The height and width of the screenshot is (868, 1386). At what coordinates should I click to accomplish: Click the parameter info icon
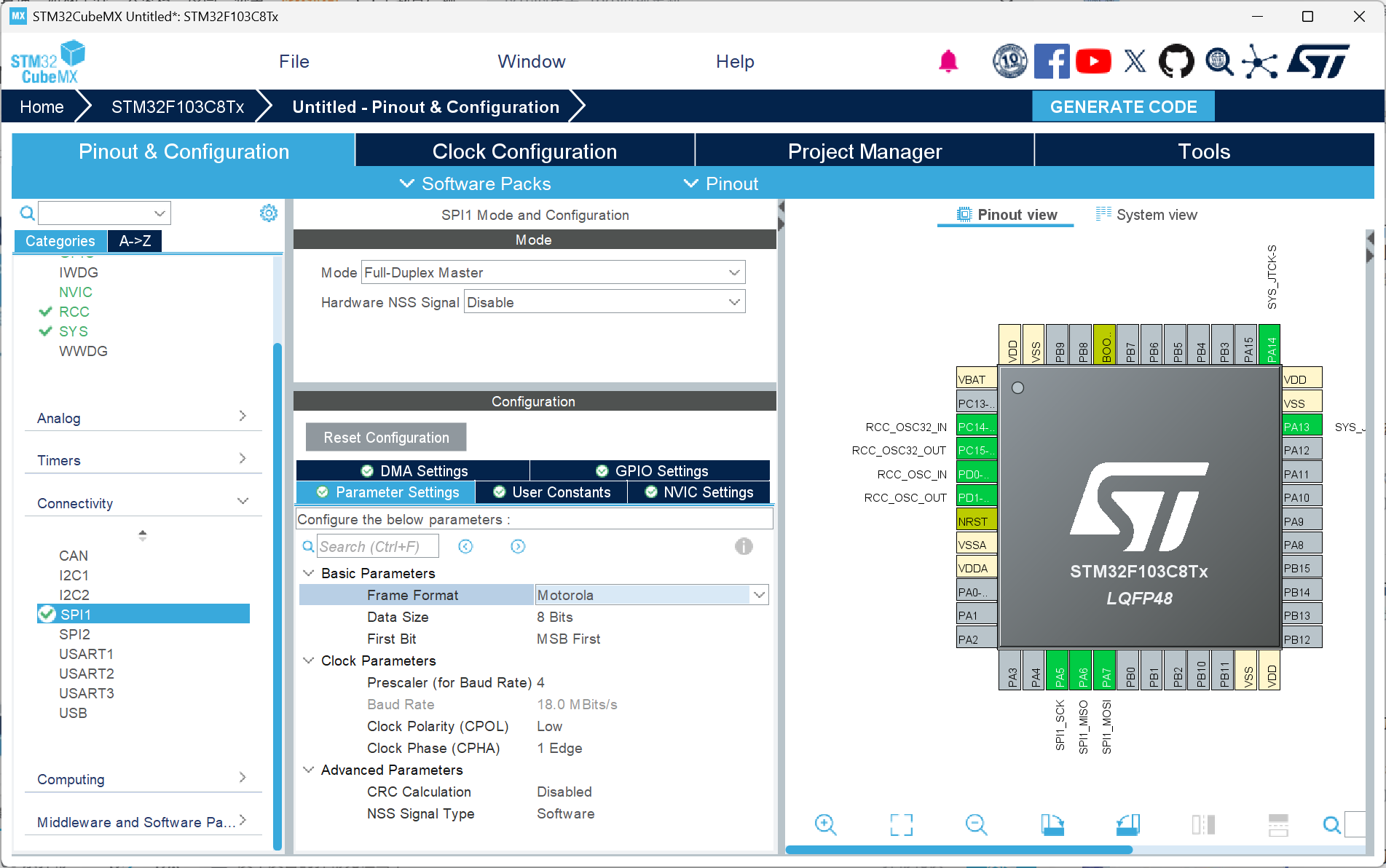point(743,546)
